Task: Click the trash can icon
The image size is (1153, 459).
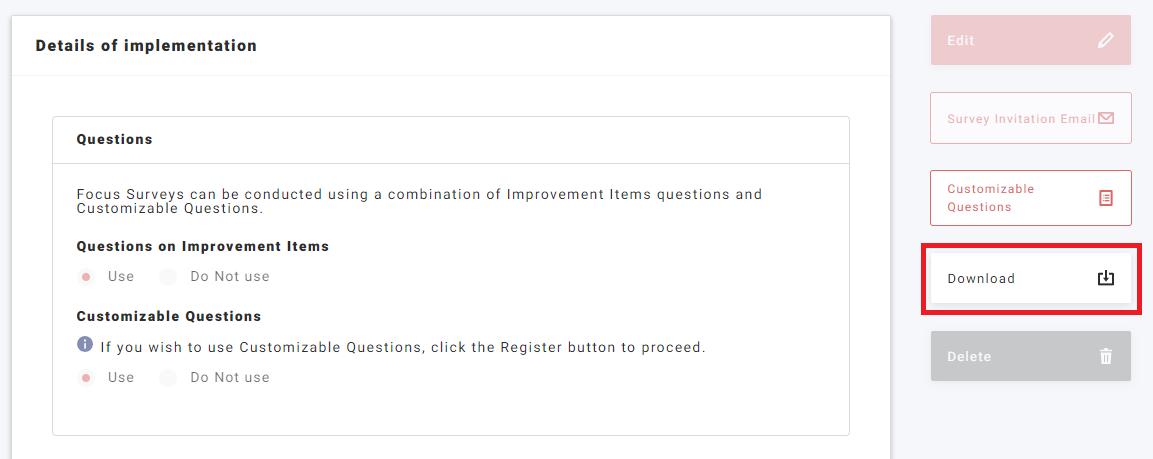Action: click(x=1106, y=356)
